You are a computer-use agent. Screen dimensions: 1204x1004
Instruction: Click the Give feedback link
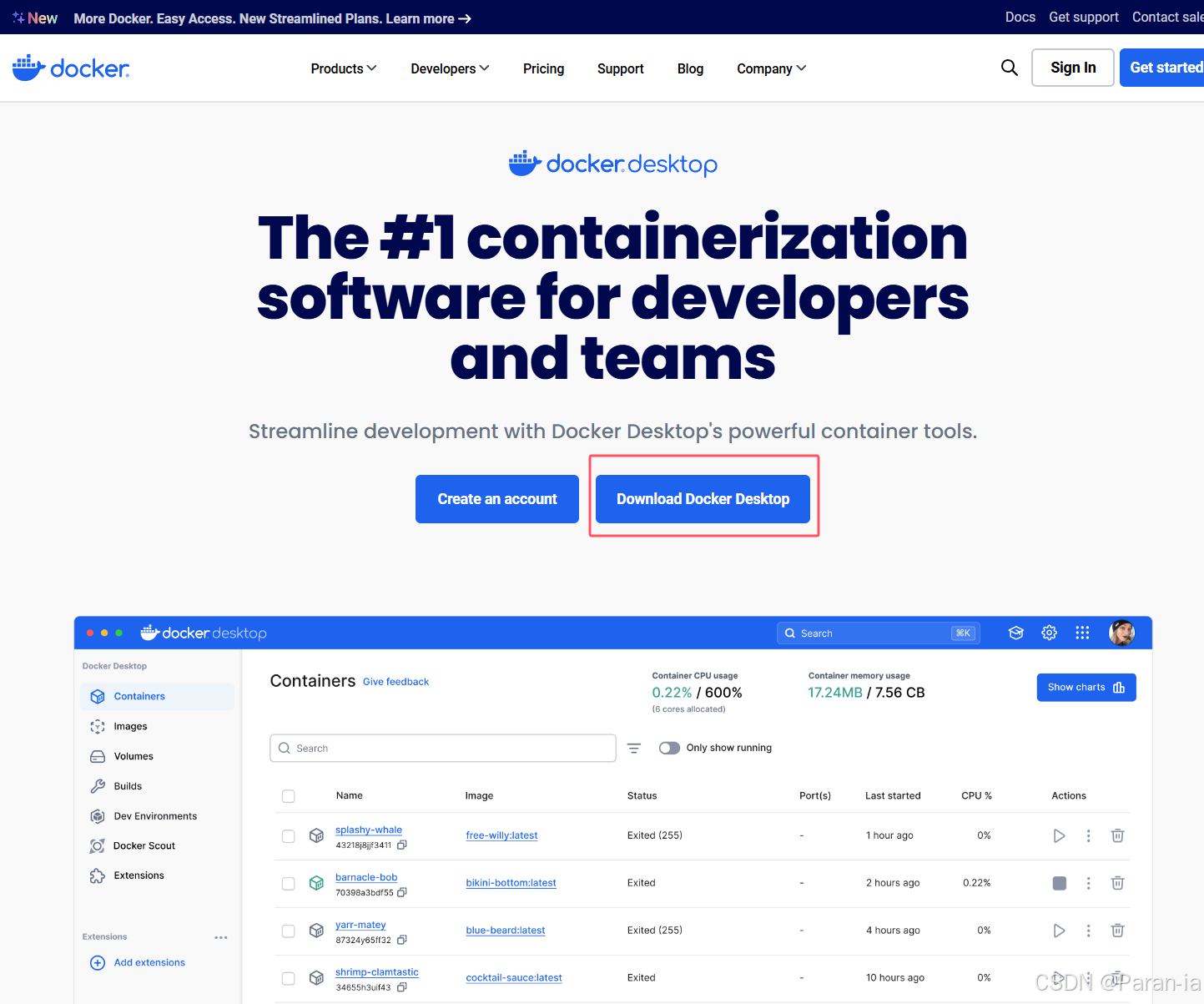click(395, 682)
